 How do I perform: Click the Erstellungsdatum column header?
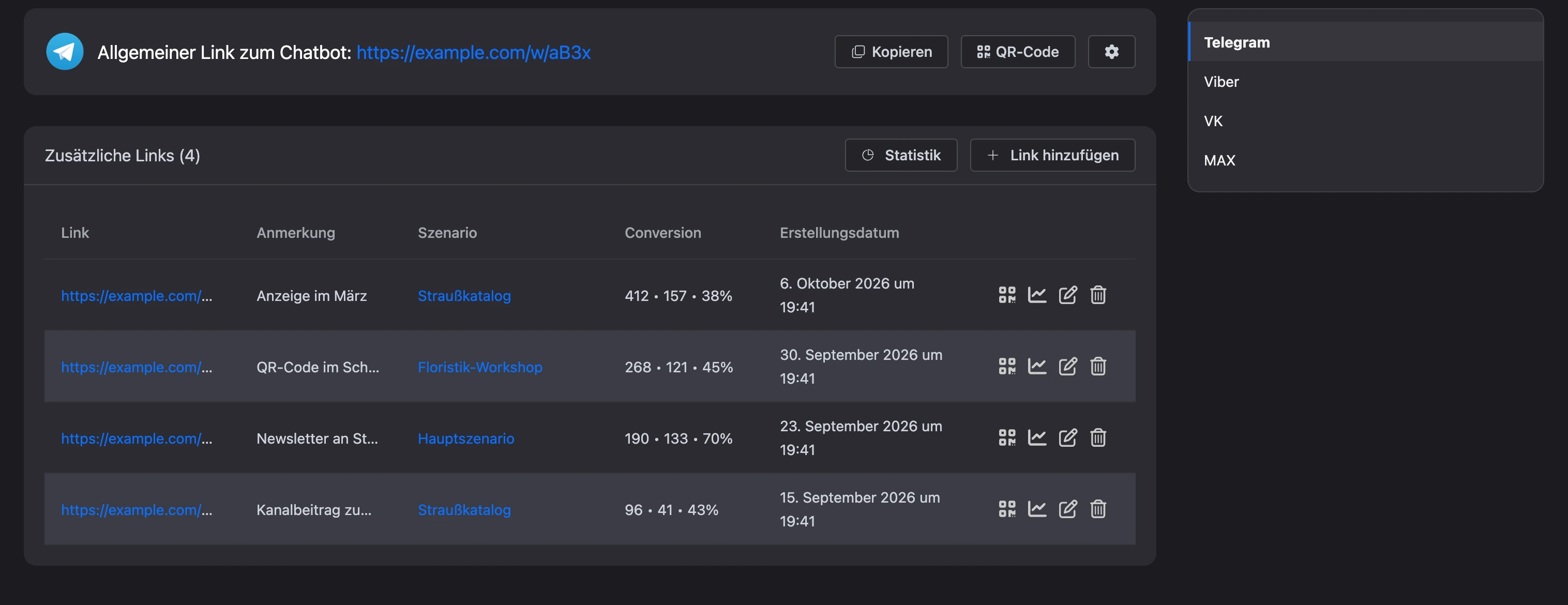click(x=839, y=233)
